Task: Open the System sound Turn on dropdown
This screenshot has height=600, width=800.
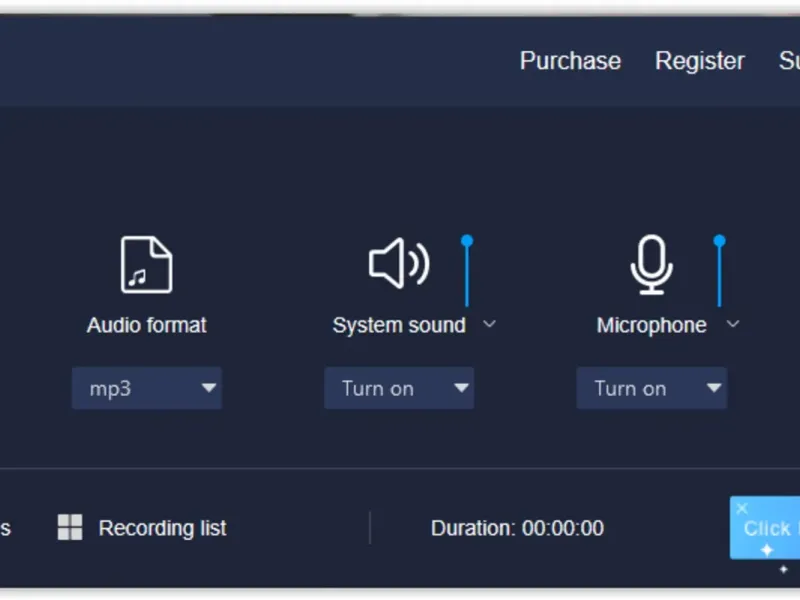Action: [x=399, y=389]
